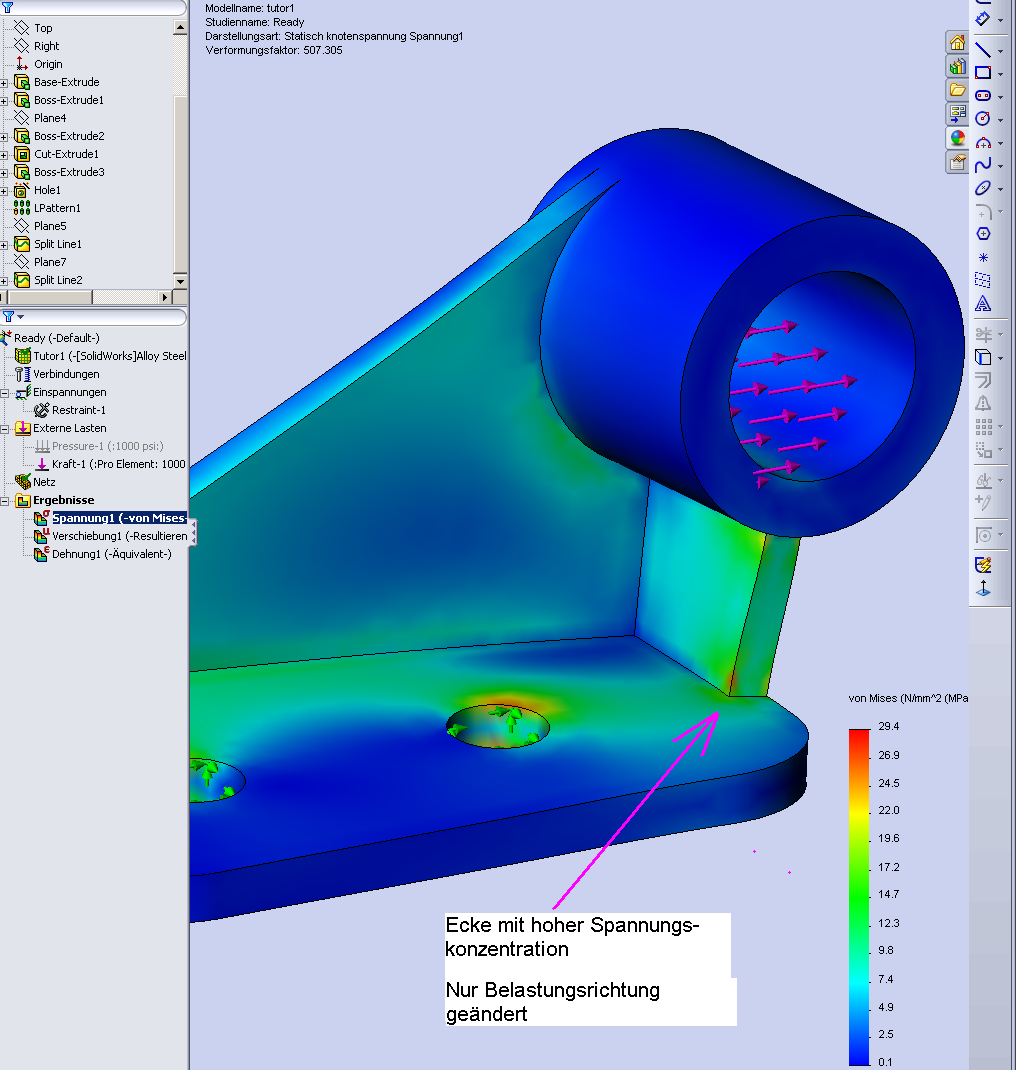This screenshot has height=1070, width=1018.
Task: Expand the Base-Extrude feature
Action: [4, 83]
